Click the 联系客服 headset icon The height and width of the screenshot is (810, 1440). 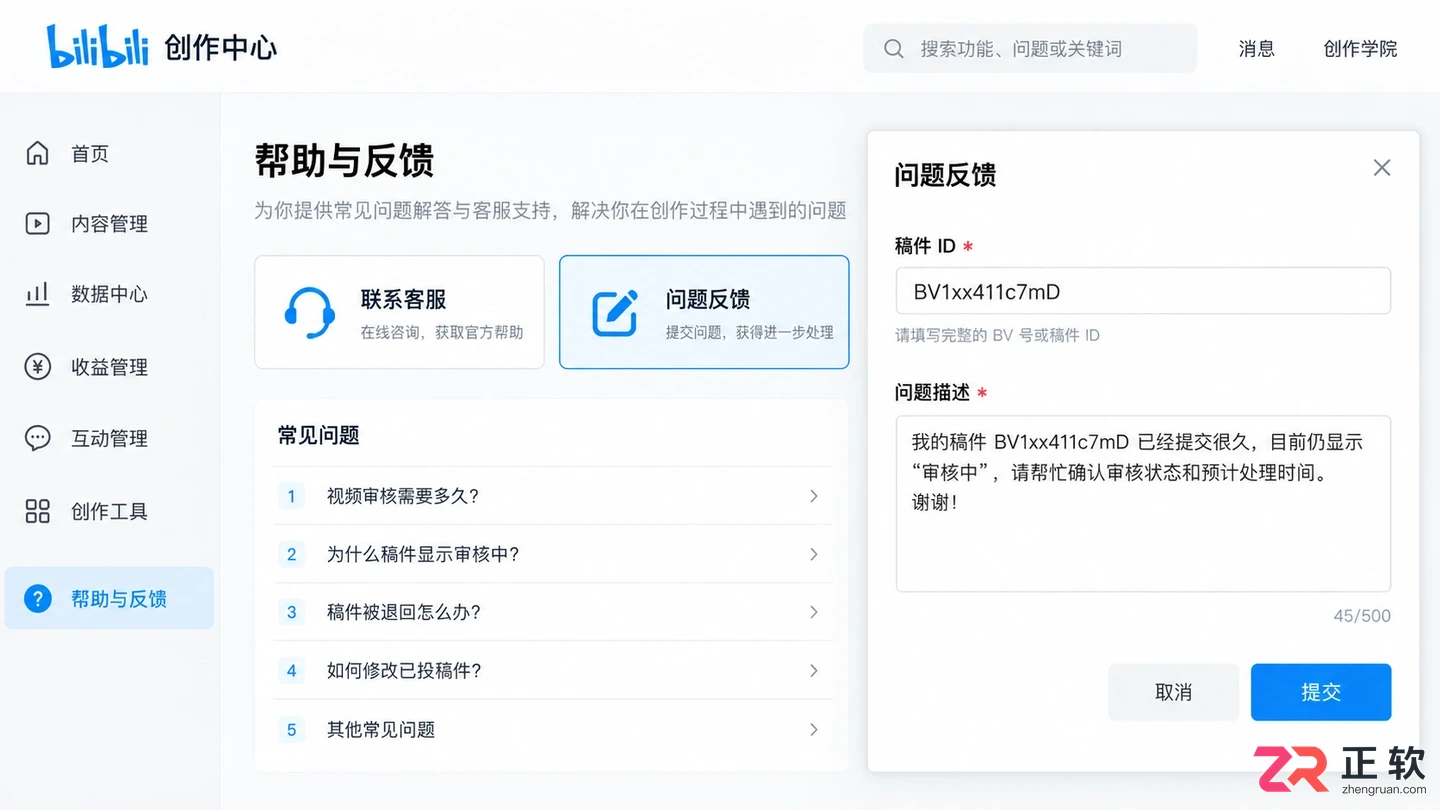(x=309, y=313)
